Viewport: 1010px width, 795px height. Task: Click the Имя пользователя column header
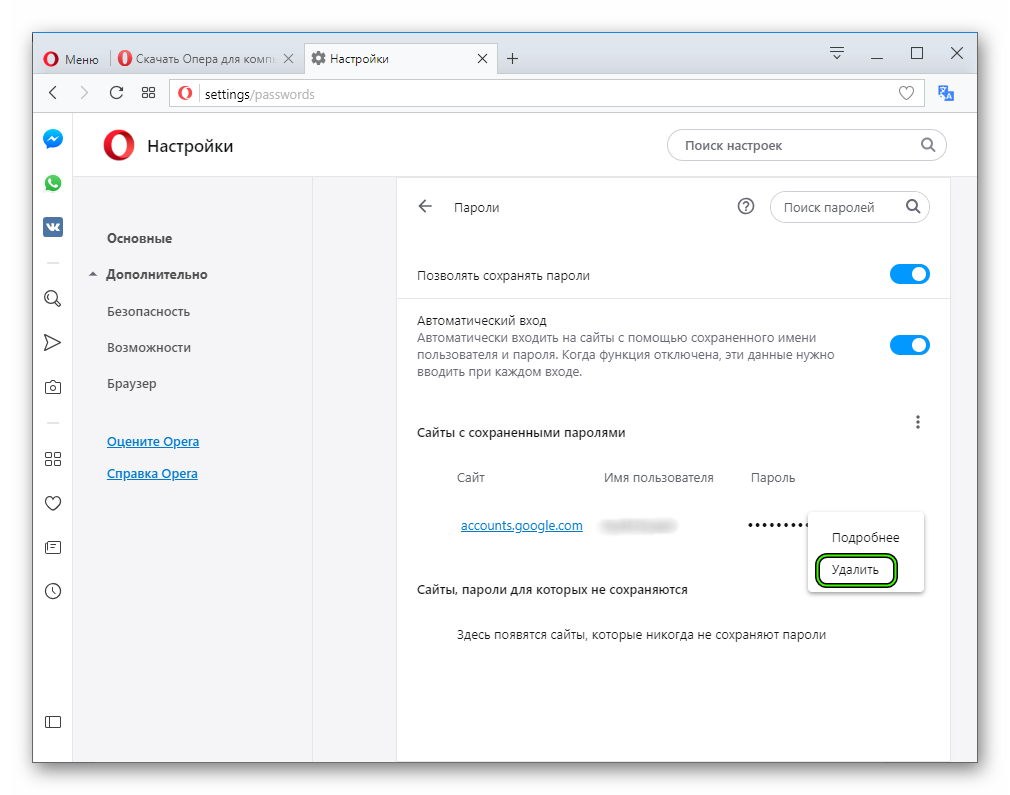[x=659, y=478]
